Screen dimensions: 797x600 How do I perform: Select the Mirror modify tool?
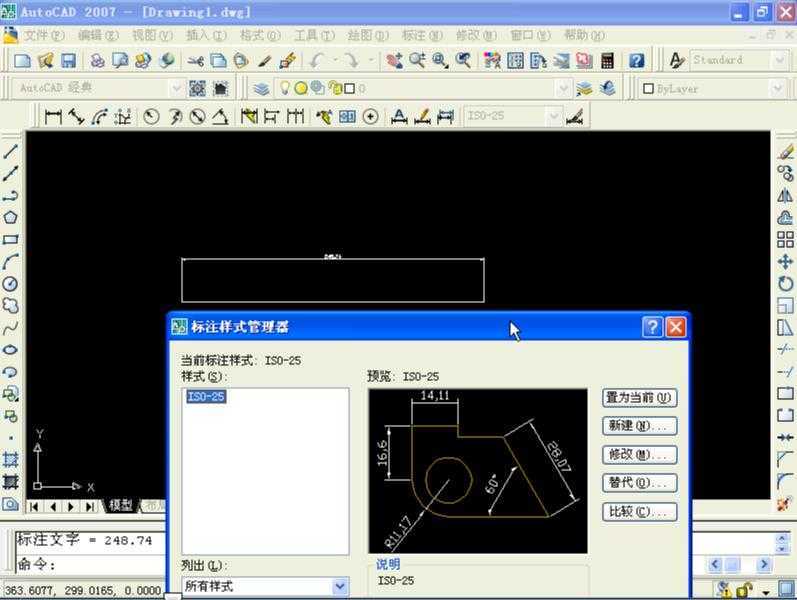coord(785,195)
